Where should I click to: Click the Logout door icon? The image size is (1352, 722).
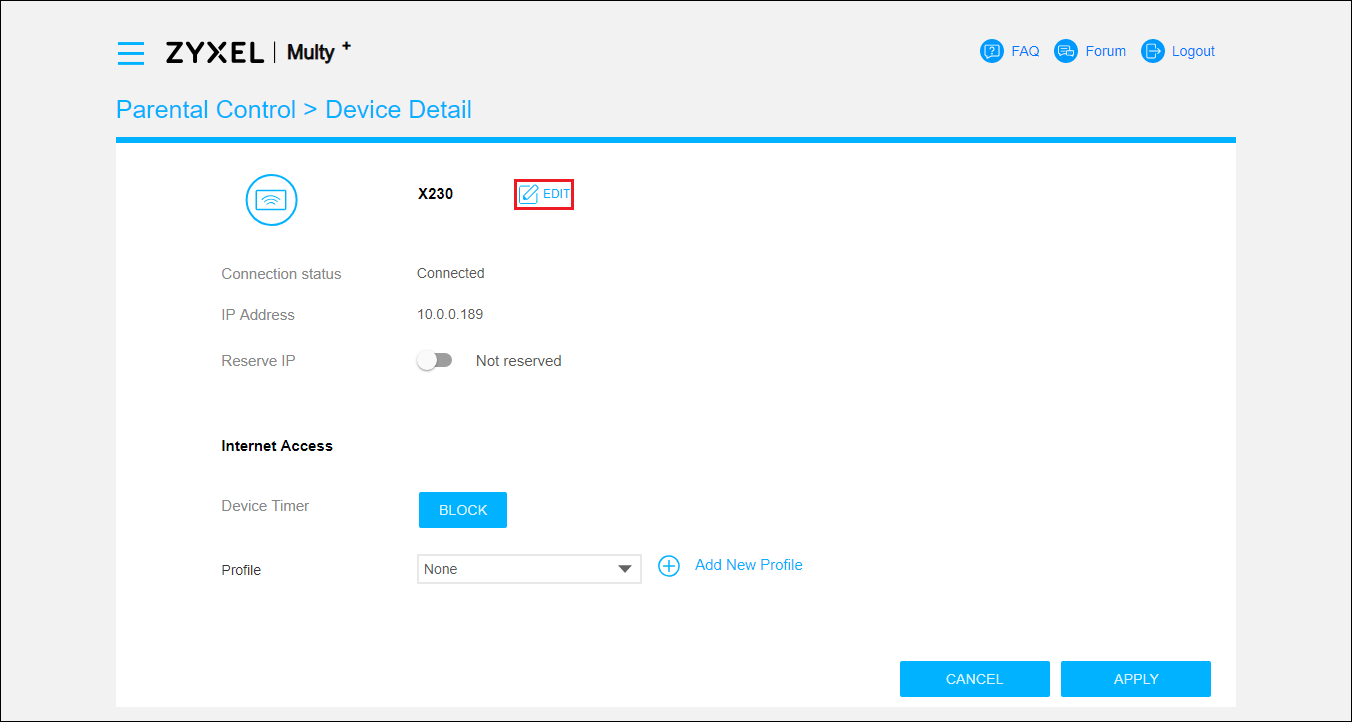click(1153, 51)
